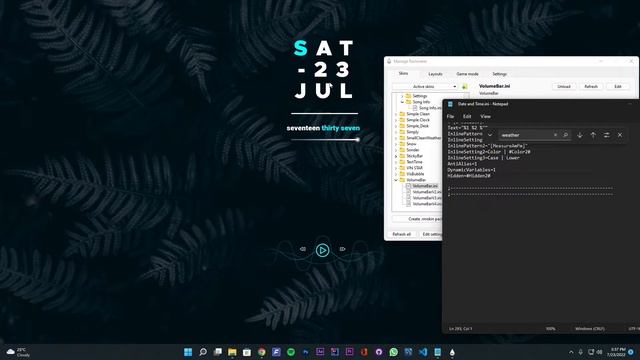
Task: Open taskbar Search
Action: coord(203,352)
